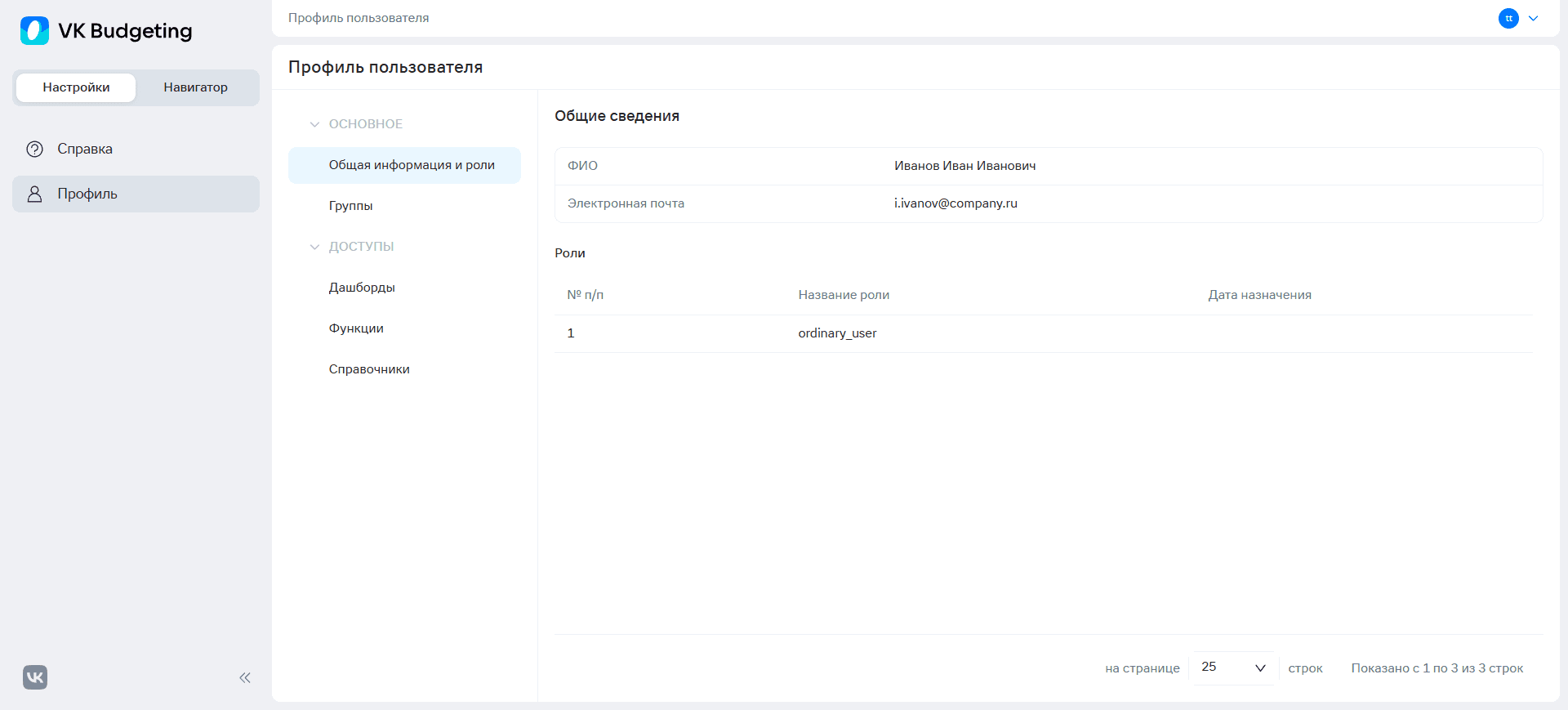Screen dimensions: 1568x710
Task: Click the VK logo at sidebar bottom
Action: click(x=35, y=677)
